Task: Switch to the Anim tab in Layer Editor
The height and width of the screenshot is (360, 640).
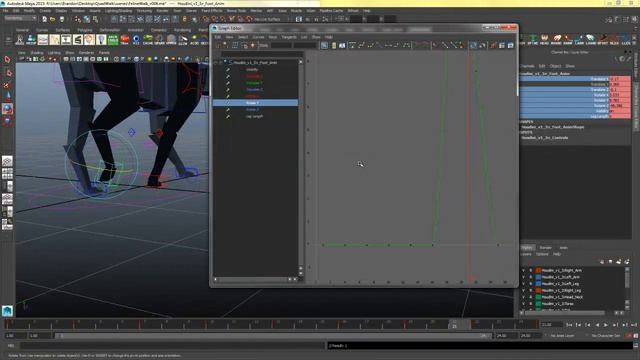Action: (x=563, y=247)
